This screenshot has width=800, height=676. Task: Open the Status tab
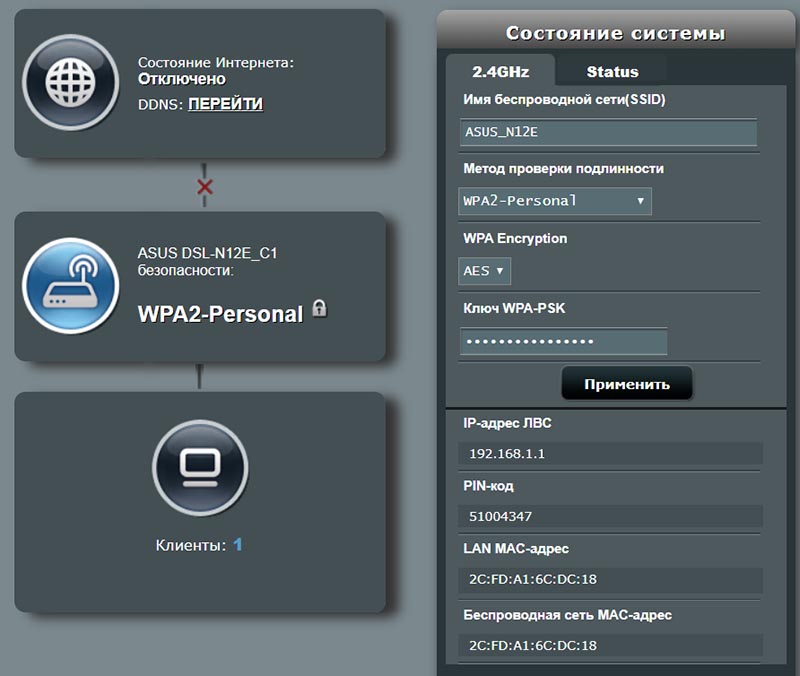click(612, 71)
